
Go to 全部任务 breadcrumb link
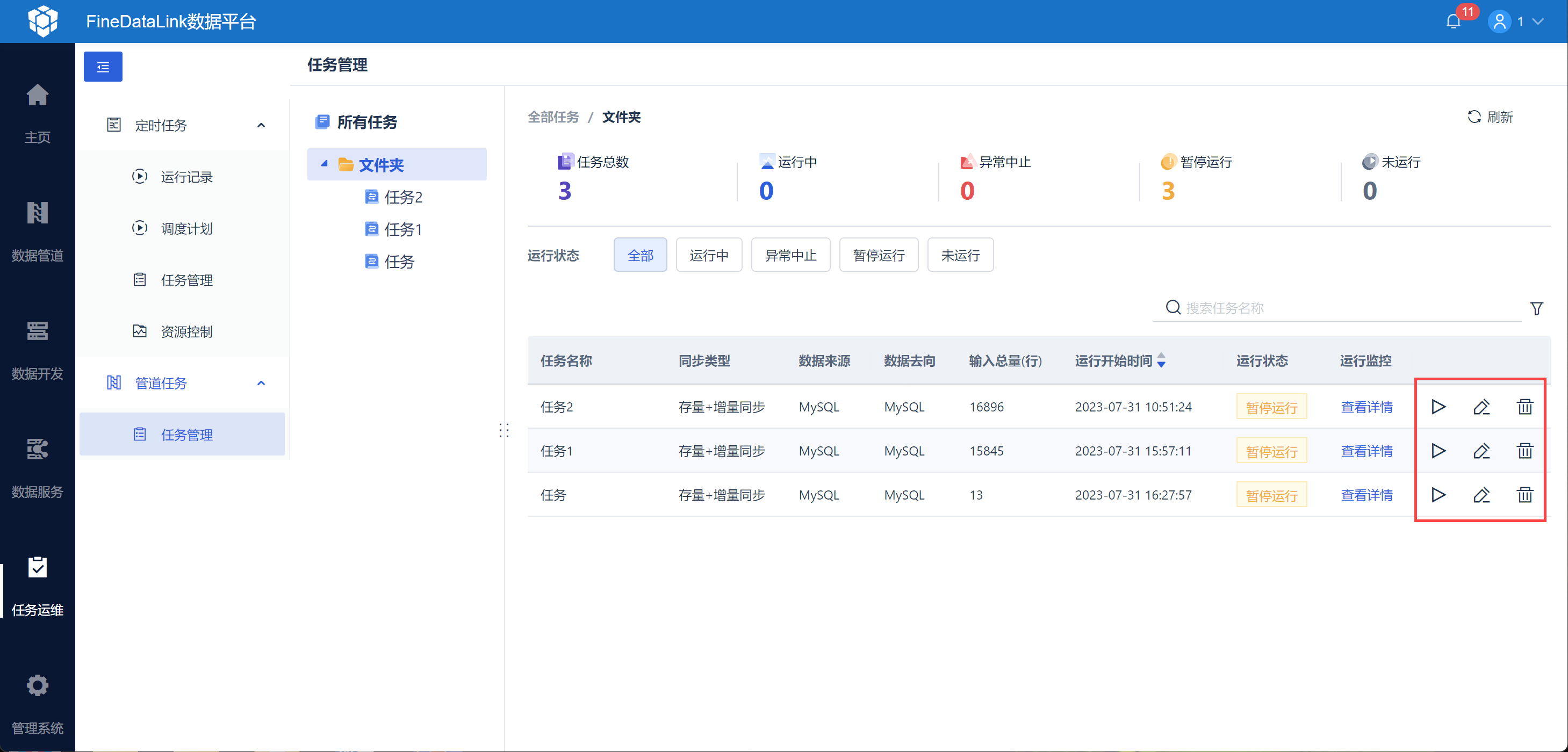coord(553,117)
